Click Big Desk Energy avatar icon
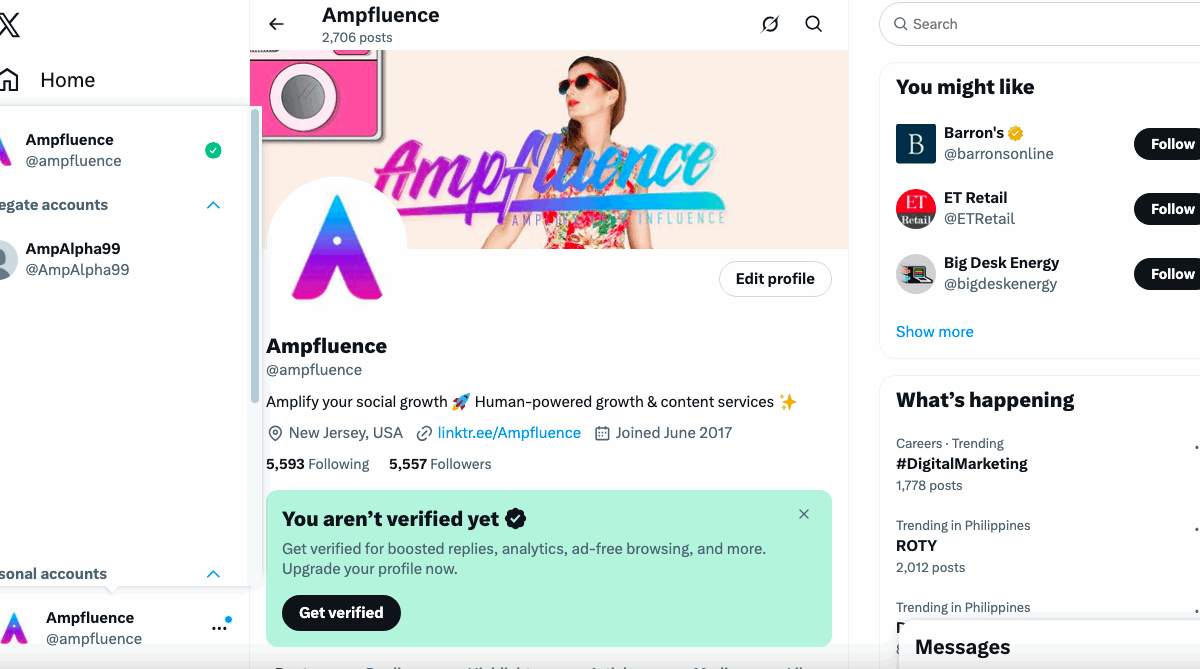1200x669 pixels. pos(915,274)
